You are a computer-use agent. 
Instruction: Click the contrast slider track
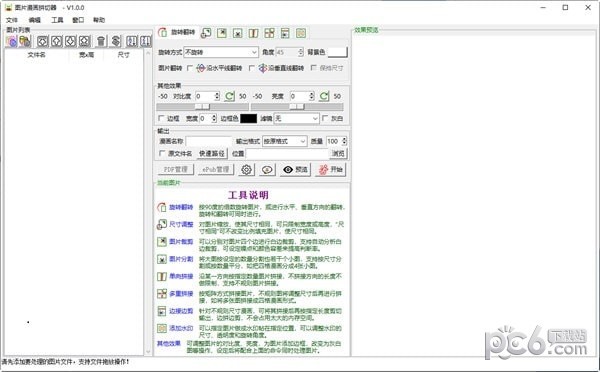(x=202, y=107)
